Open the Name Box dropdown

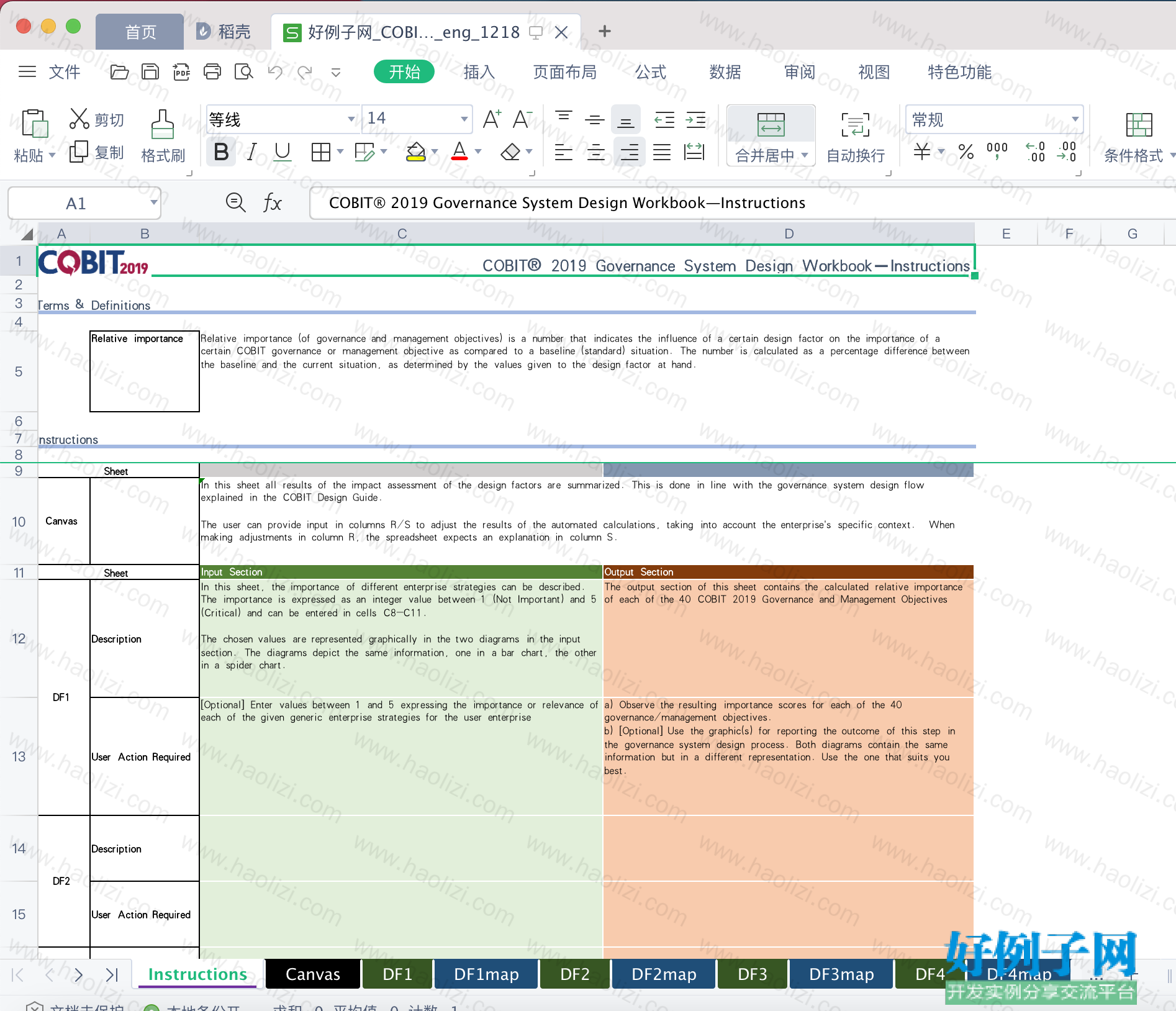pos(153,202)
